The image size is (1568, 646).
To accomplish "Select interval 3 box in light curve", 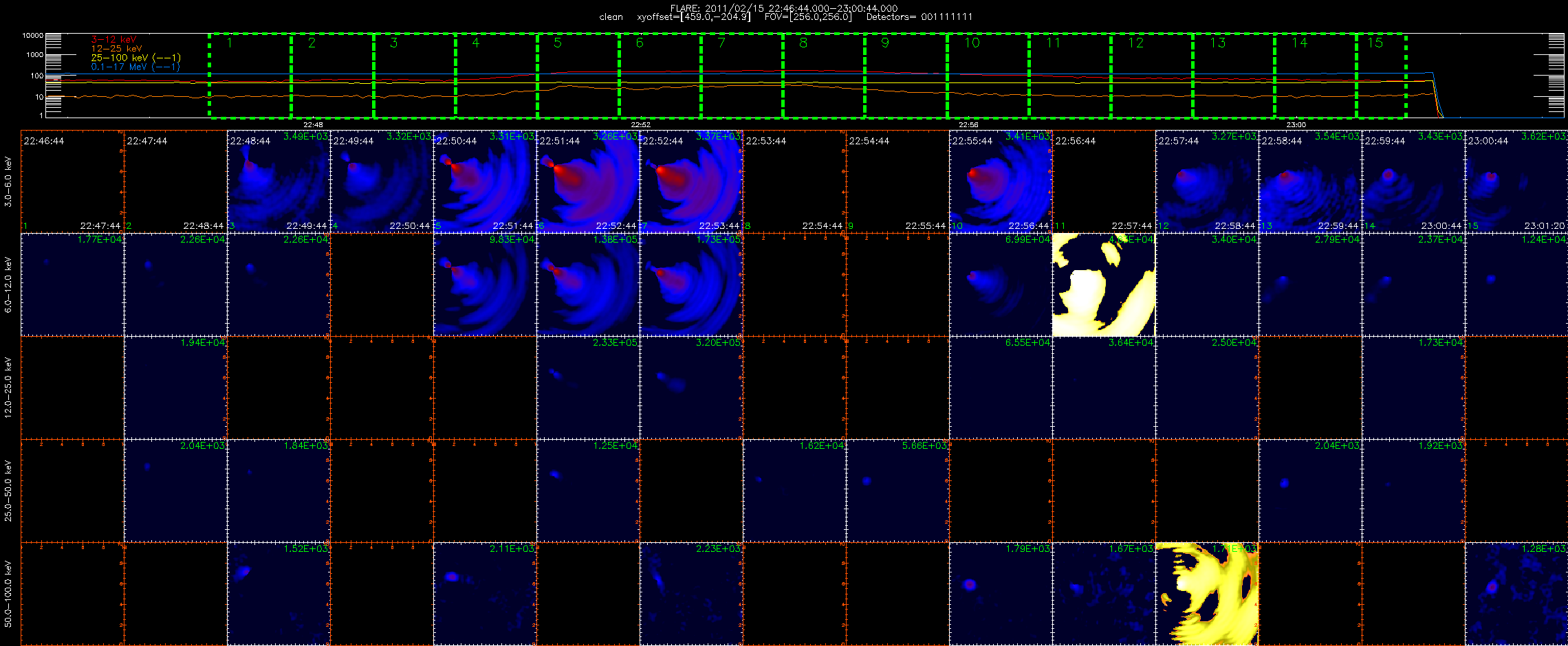I will (414, 75).
